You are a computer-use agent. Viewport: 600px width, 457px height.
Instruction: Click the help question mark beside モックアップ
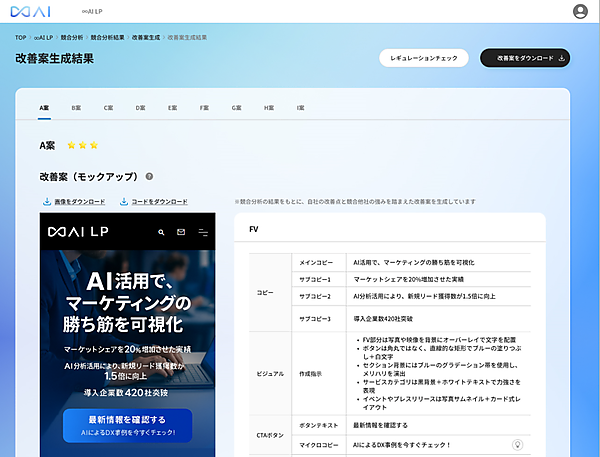tap(149, 176)
